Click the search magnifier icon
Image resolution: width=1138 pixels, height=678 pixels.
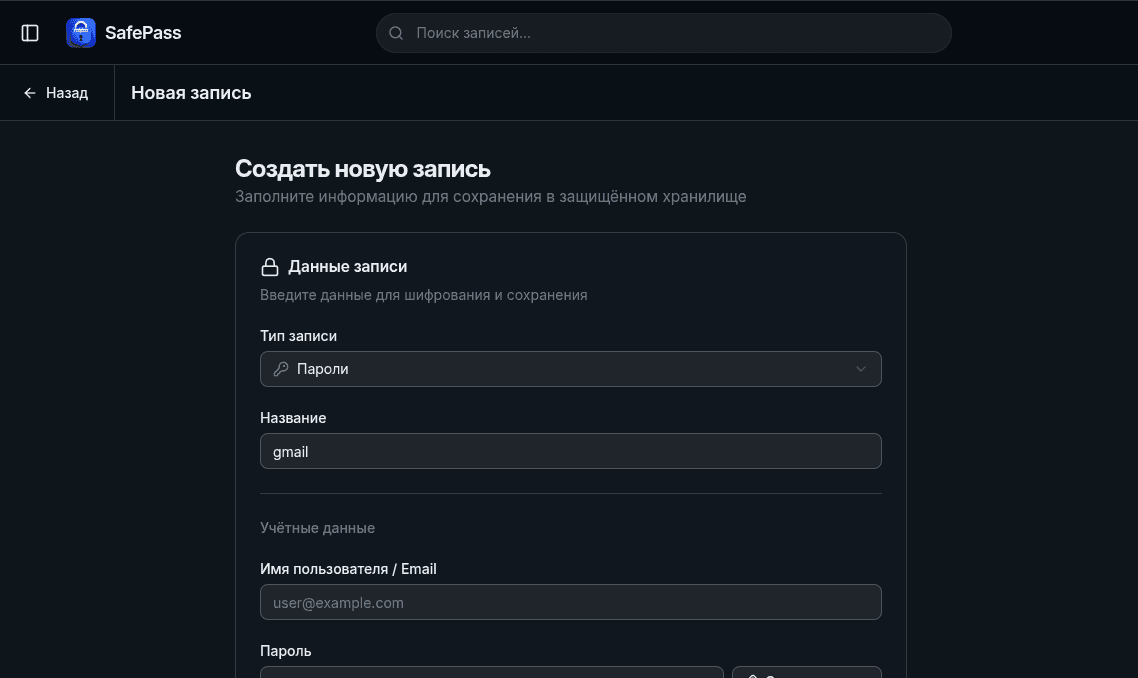point(396,33)
